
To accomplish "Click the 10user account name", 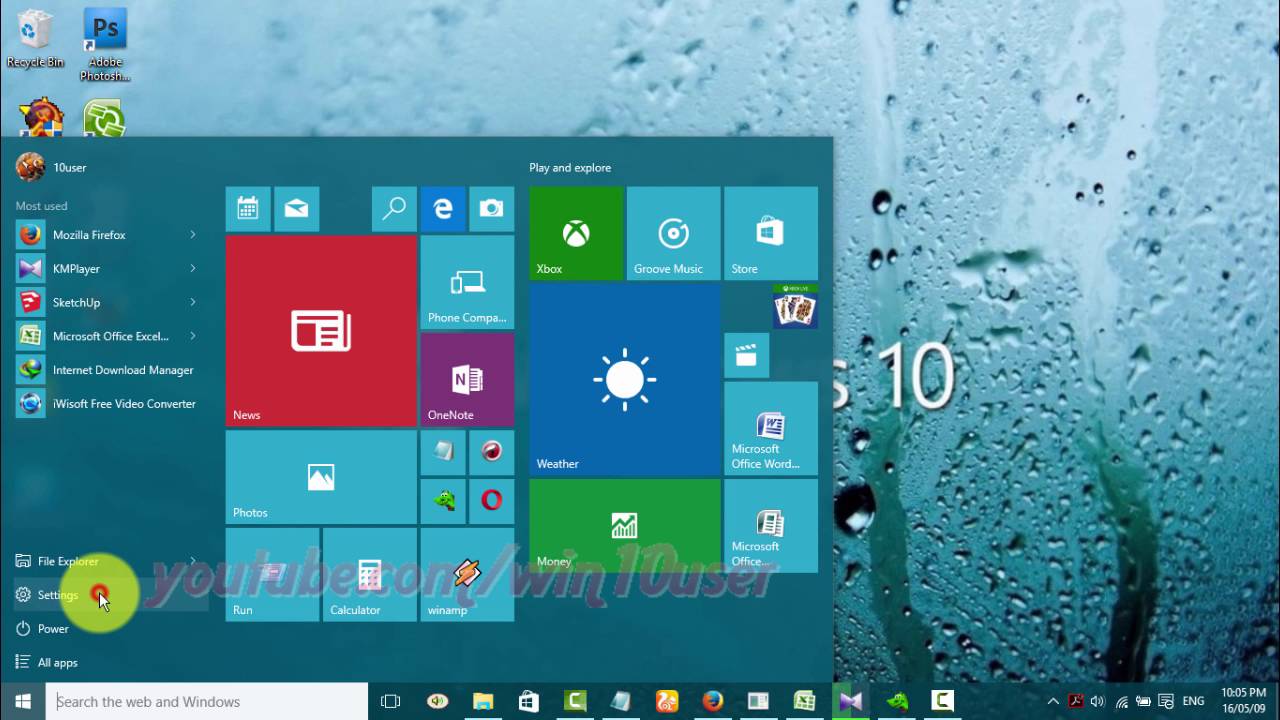I will pyautogui.click(x=69, y=168).
